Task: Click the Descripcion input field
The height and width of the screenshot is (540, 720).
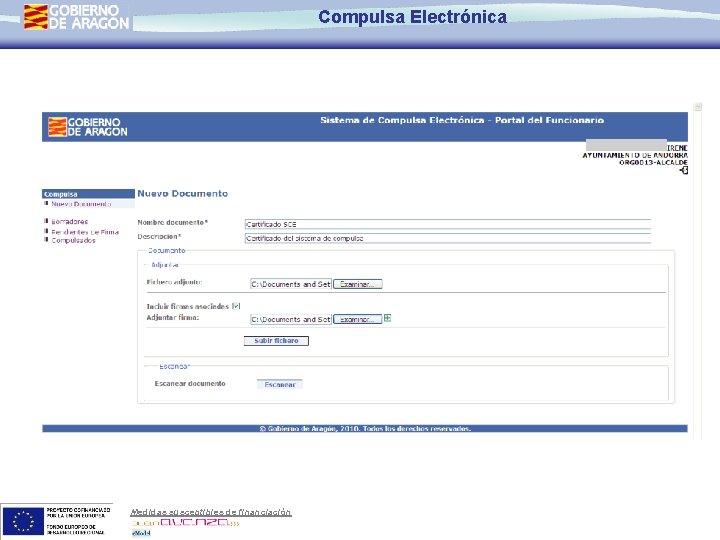Action: pos(448,238)
